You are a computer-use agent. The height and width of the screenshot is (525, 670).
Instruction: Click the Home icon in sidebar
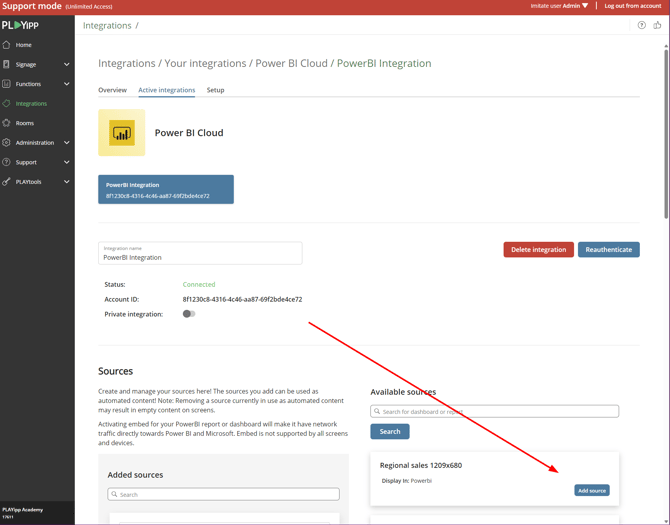[7, 45]
